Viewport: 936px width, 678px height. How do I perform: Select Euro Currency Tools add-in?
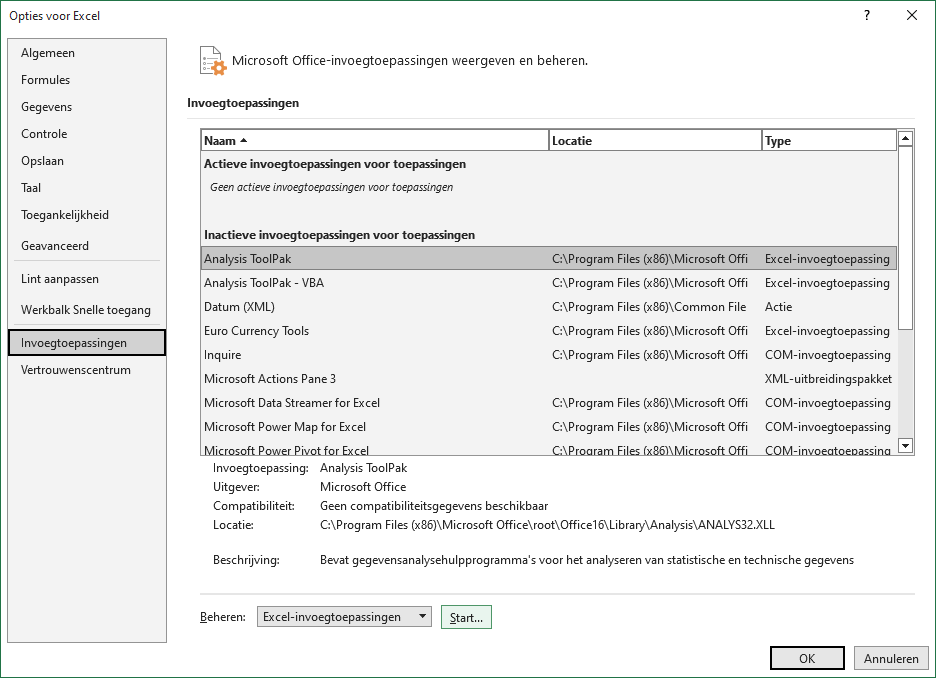coord(549,331)
